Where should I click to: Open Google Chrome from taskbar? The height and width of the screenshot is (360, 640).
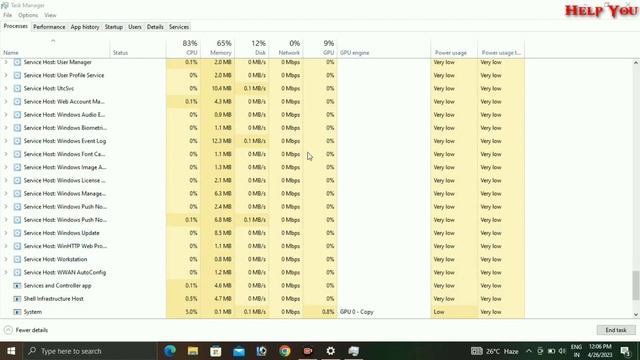point(284,351)
